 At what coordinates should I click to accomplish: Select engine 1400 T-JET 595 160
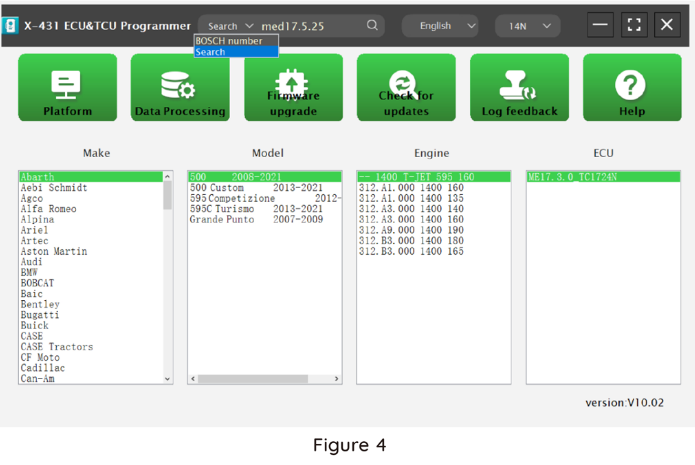point(434,177)
